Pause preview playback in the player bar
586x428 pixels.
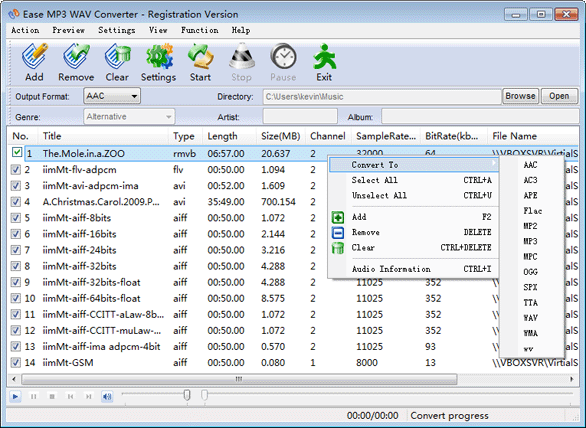[x=34, y=396]
